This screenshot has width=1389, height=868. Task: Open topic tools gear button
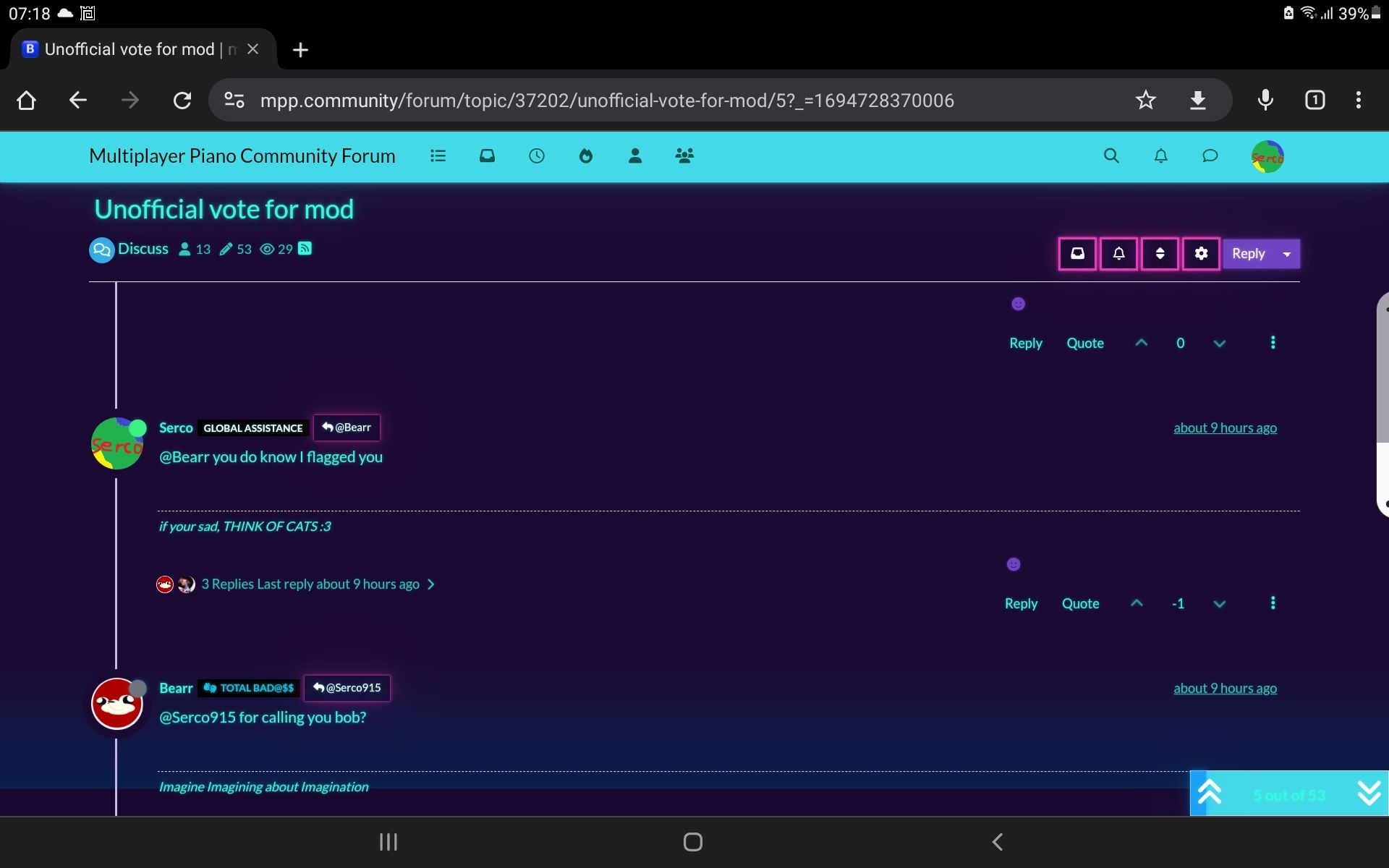1201,254
